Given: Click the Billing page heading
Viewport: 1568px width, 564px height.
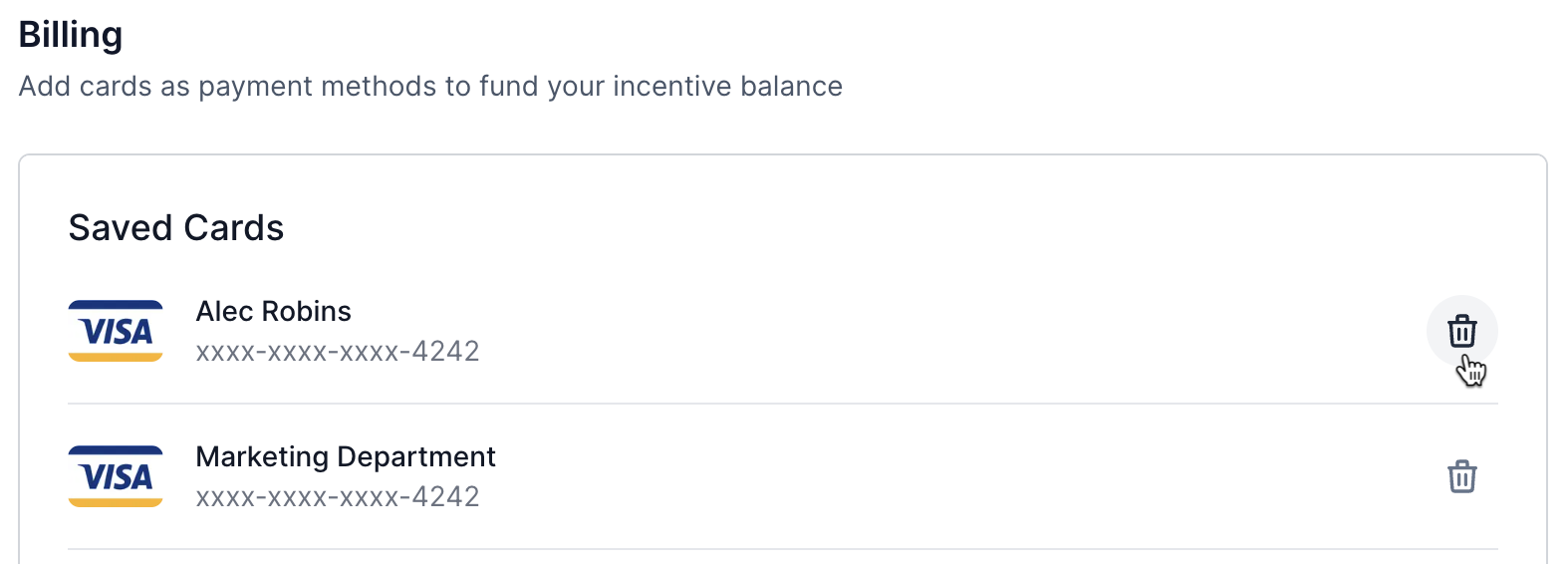Looking at the screenshot, I should [71, 35].
